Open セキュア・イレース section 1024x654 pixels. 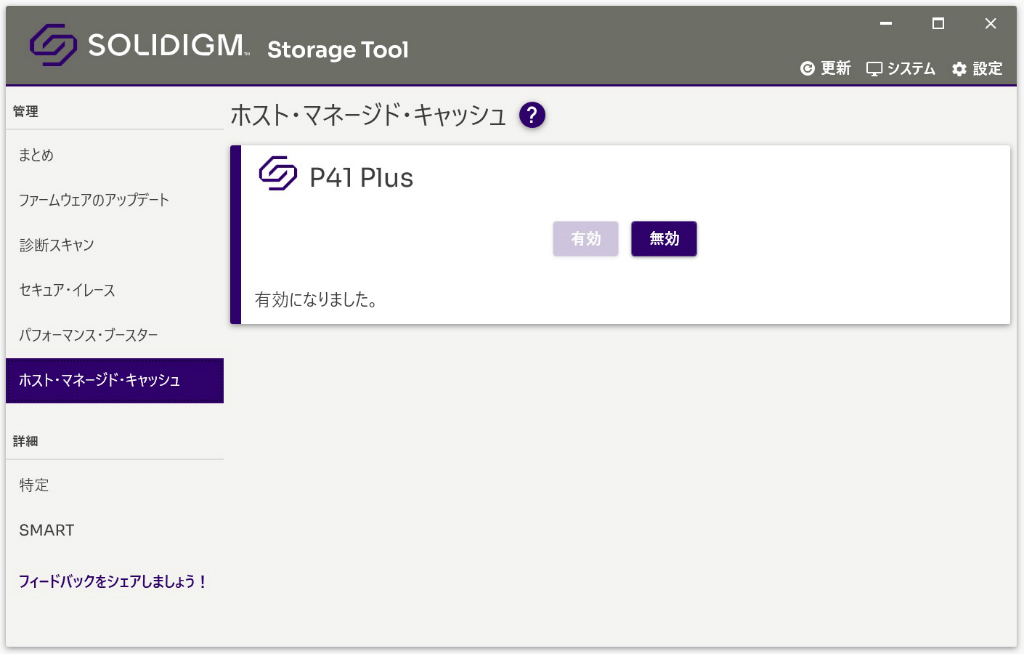point(115,290)
